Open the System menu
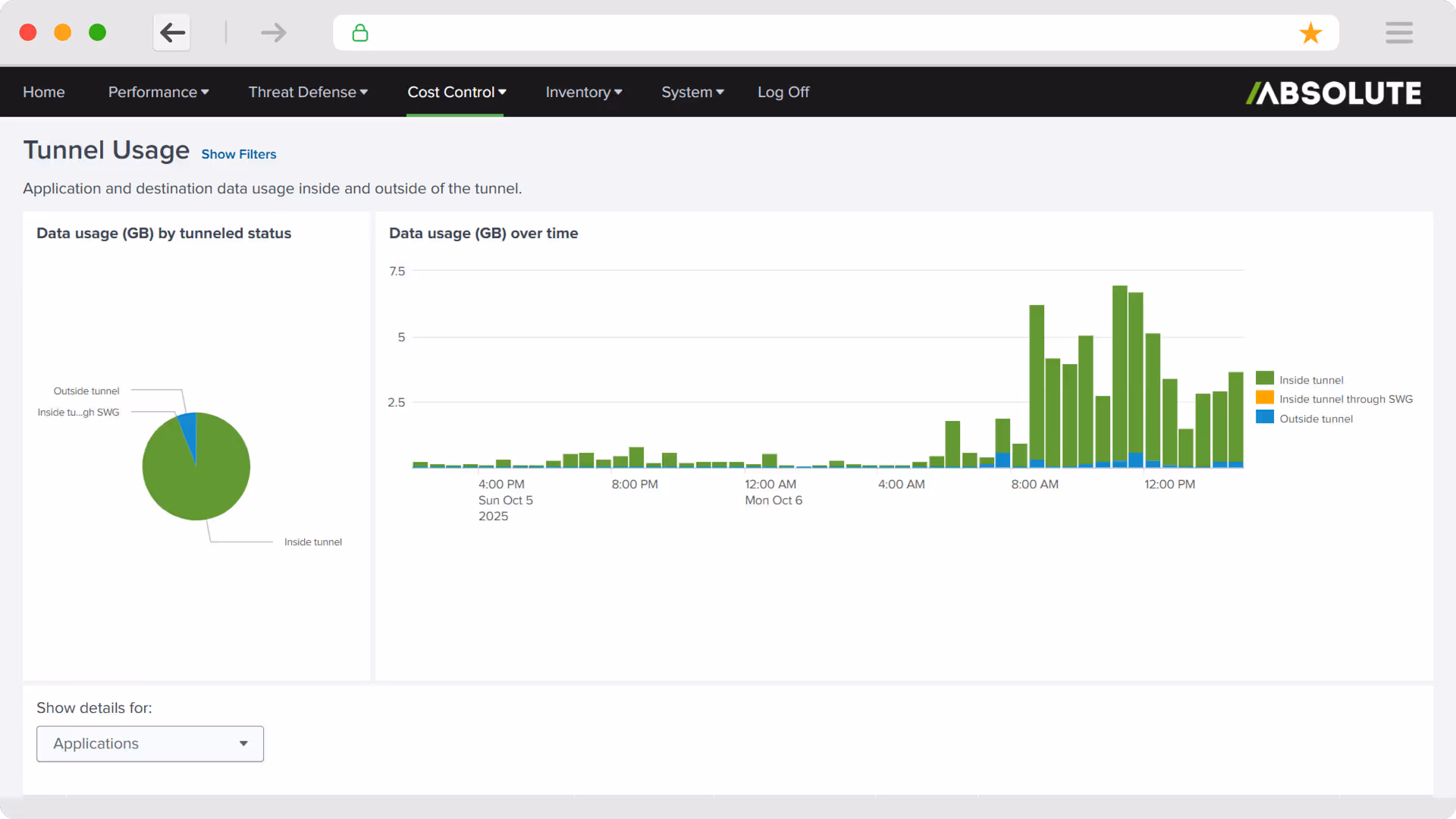The width and height of the screenshot is (1456, 819). click(692, 92)
